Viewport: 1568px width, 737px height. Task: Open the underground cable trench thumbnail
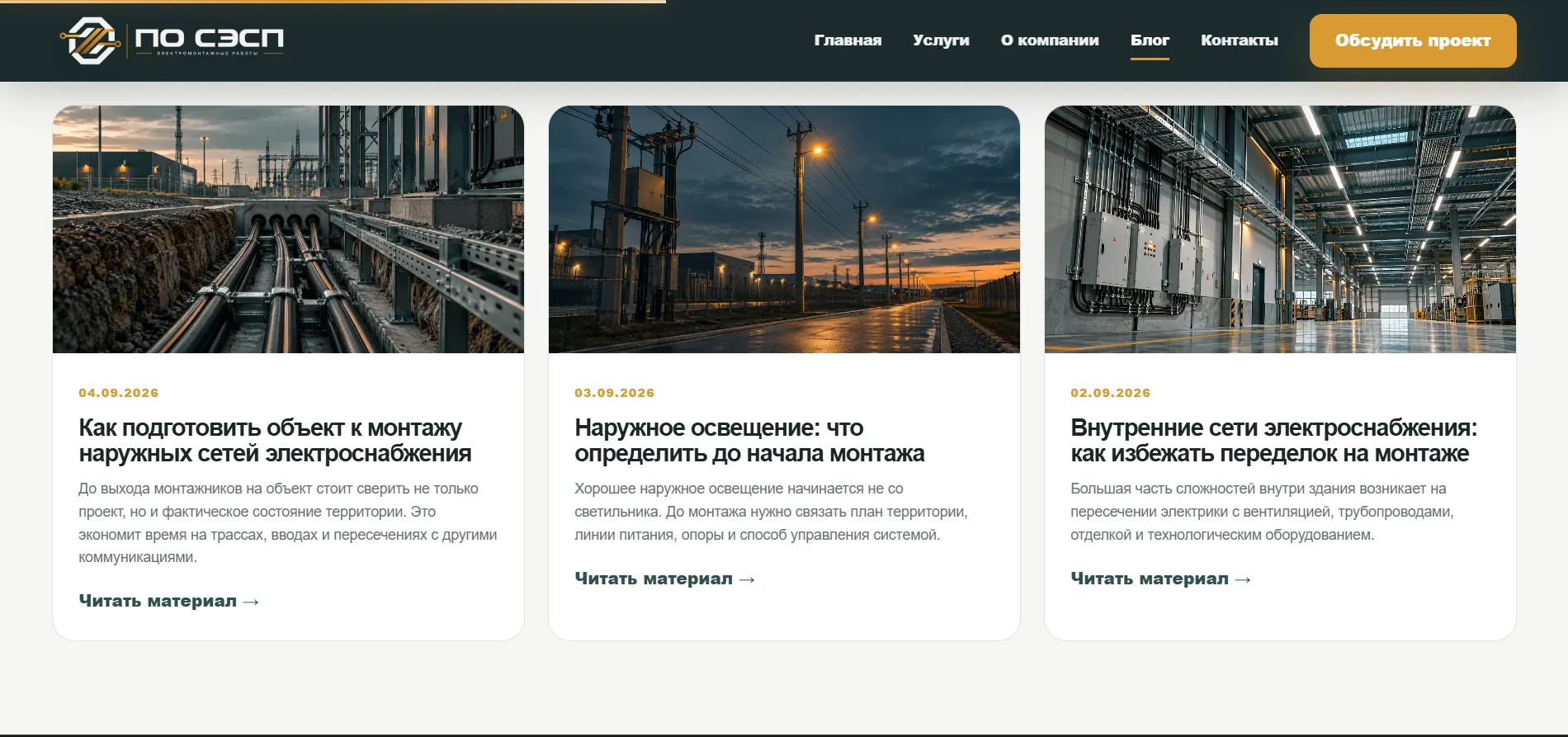[x=288, y=229]
